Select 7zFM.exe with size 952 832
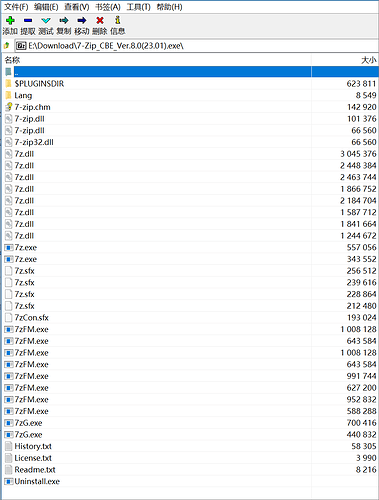 [191, 399]
